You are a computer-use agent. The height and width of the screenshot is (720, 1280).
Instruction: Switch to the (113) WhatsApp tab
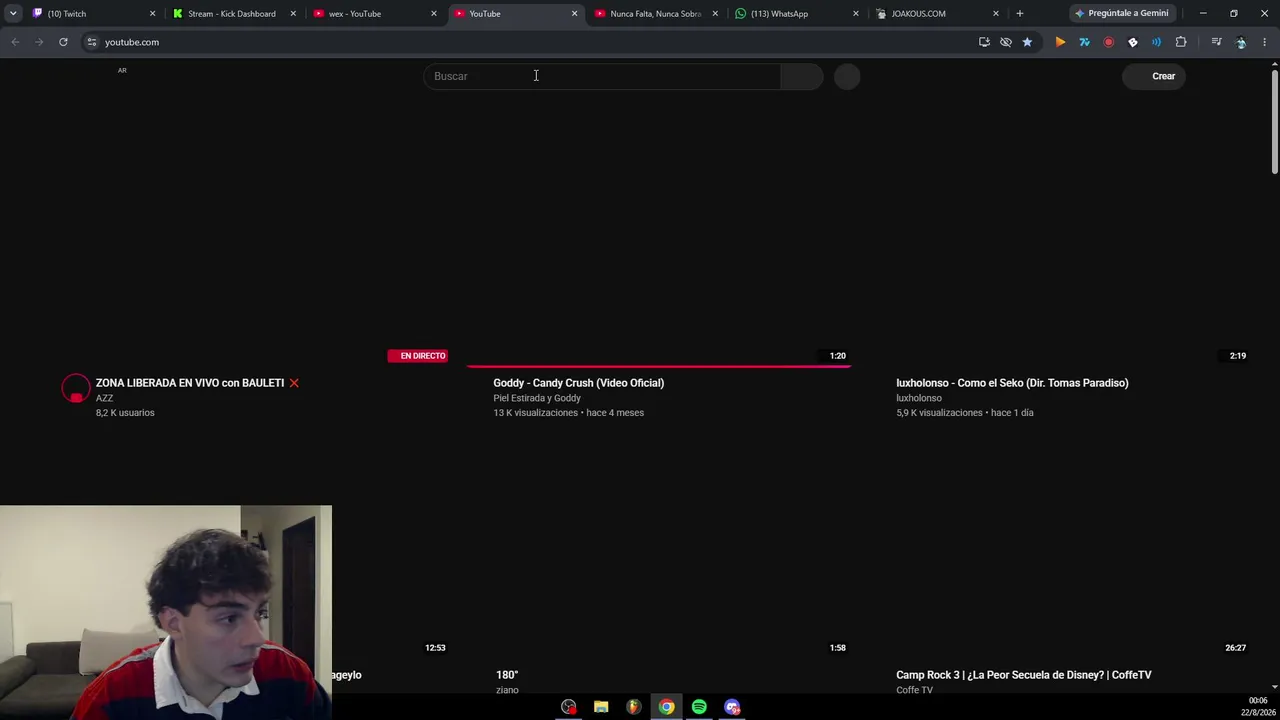click(796, 14)
